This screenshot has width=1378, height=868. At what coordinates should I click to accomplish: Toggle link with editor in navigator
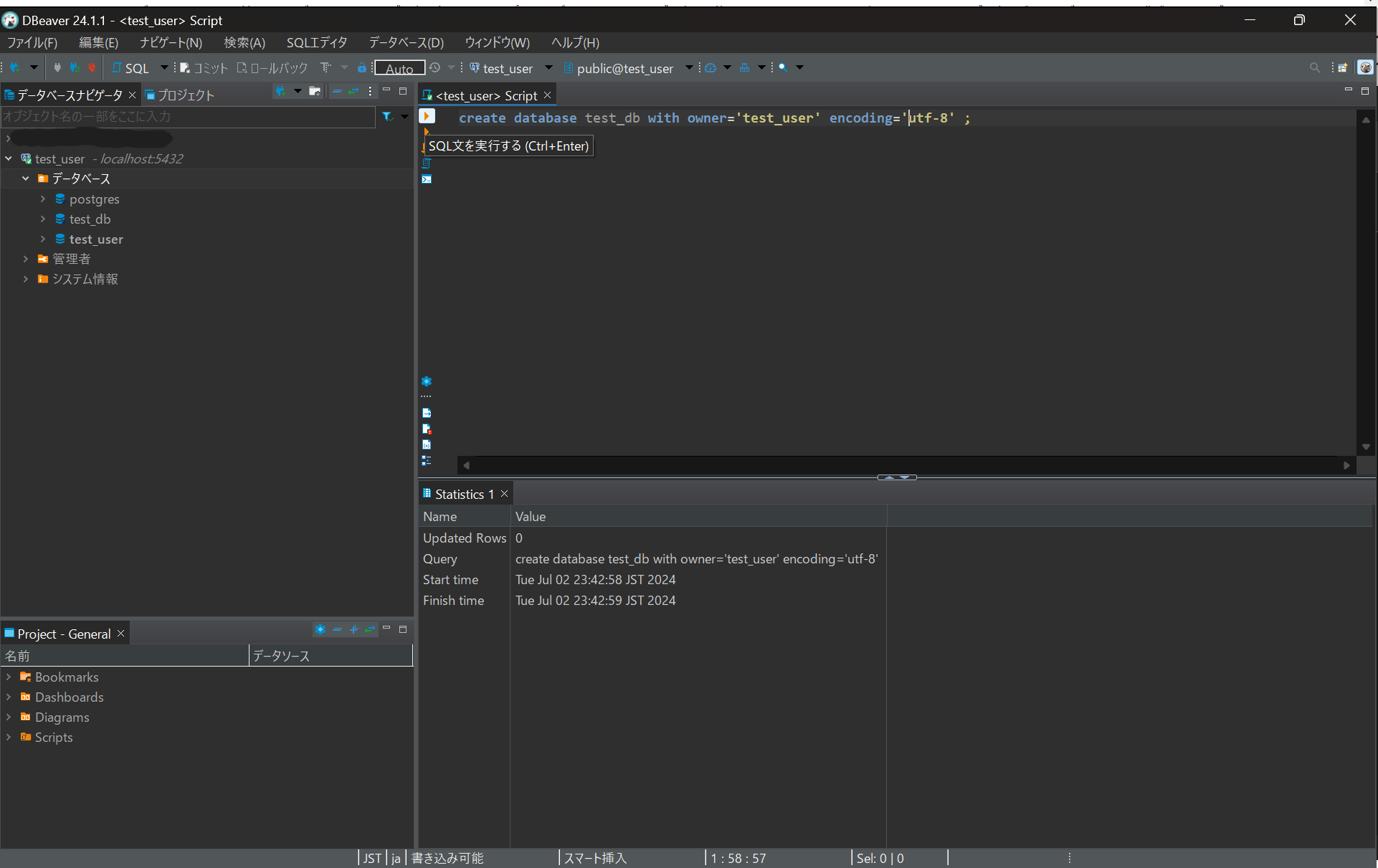(353, 92)
